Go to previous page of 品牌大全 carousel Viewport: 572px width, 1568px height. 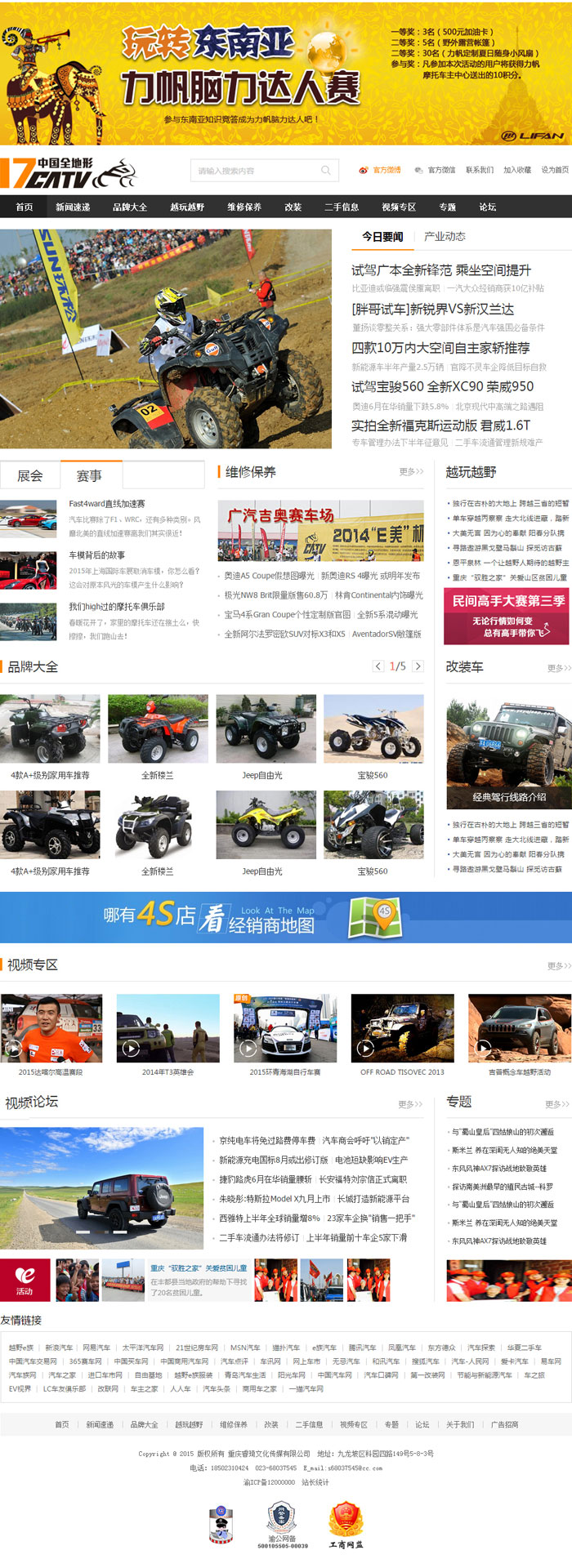click(378, 666)
